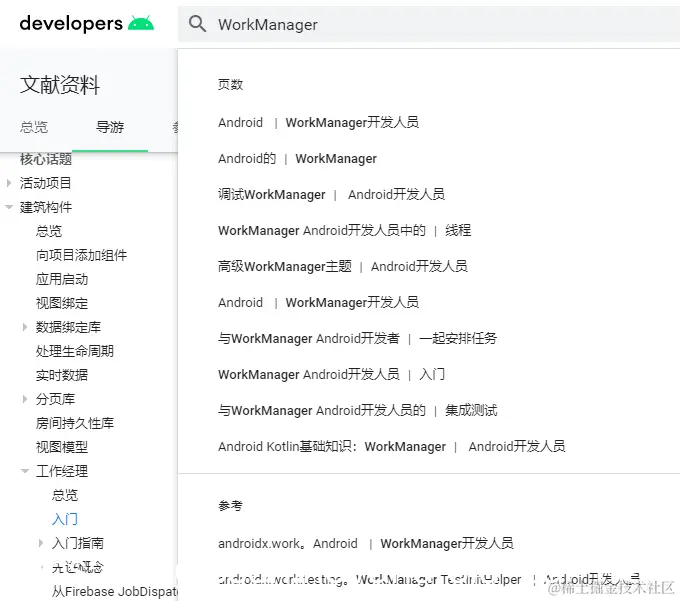This screenshot has height=601, width=680.
Task: Open result 高级WorkManager主题
Action: (x=343, y=267)
